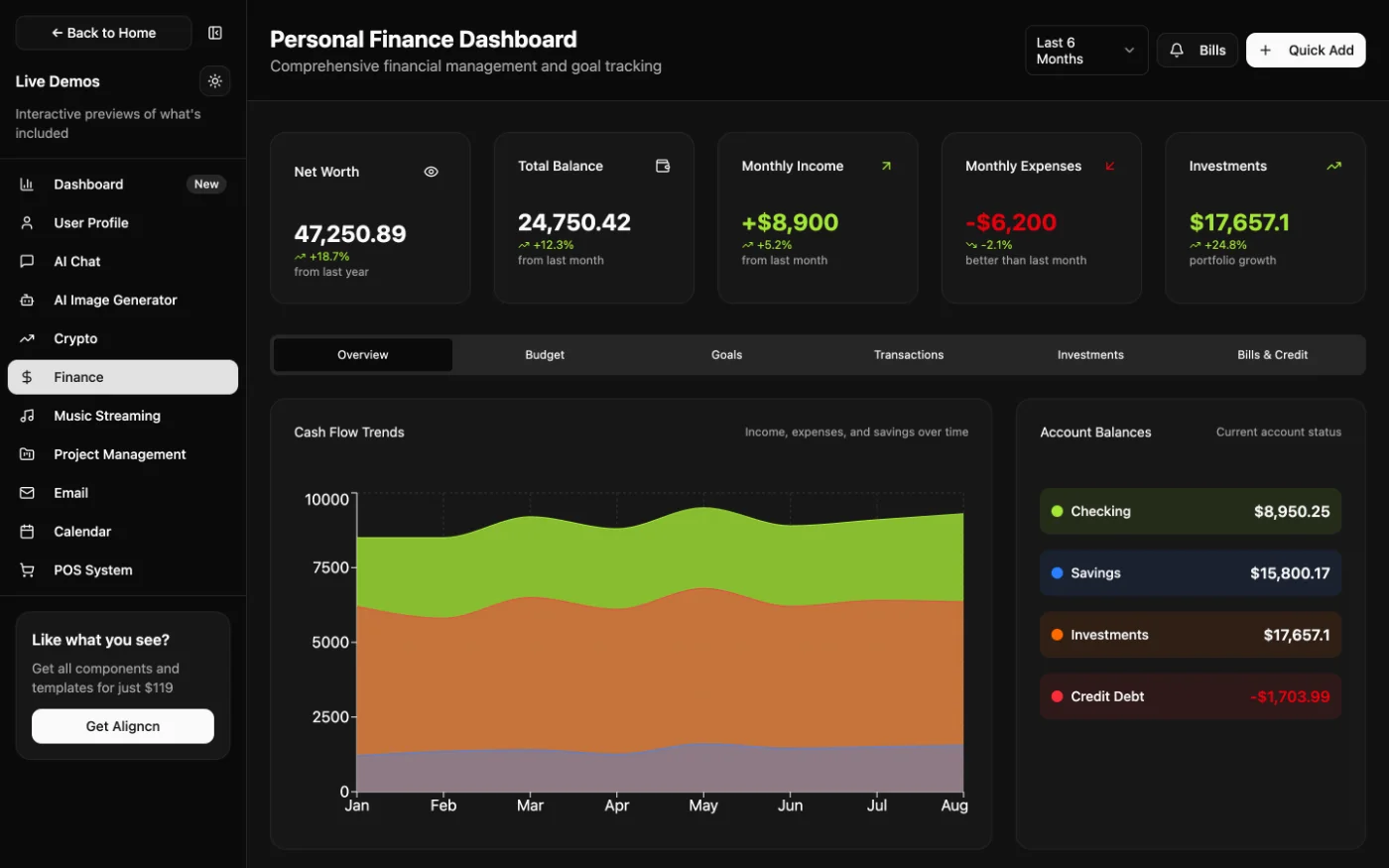
Task: Click the AI Chat bubble icon
Action: pos(27,262)
